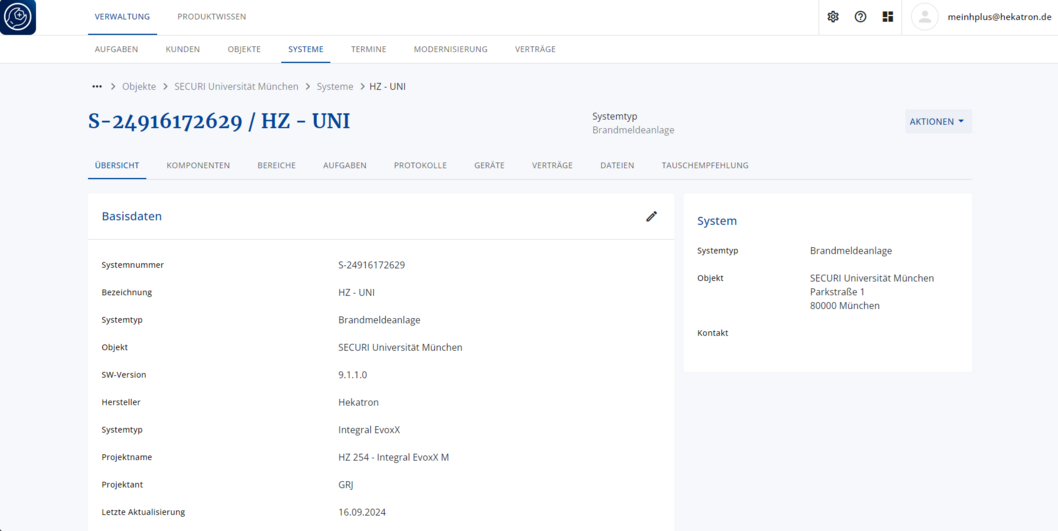Click address line Parkstraße 1

[837, 291]
